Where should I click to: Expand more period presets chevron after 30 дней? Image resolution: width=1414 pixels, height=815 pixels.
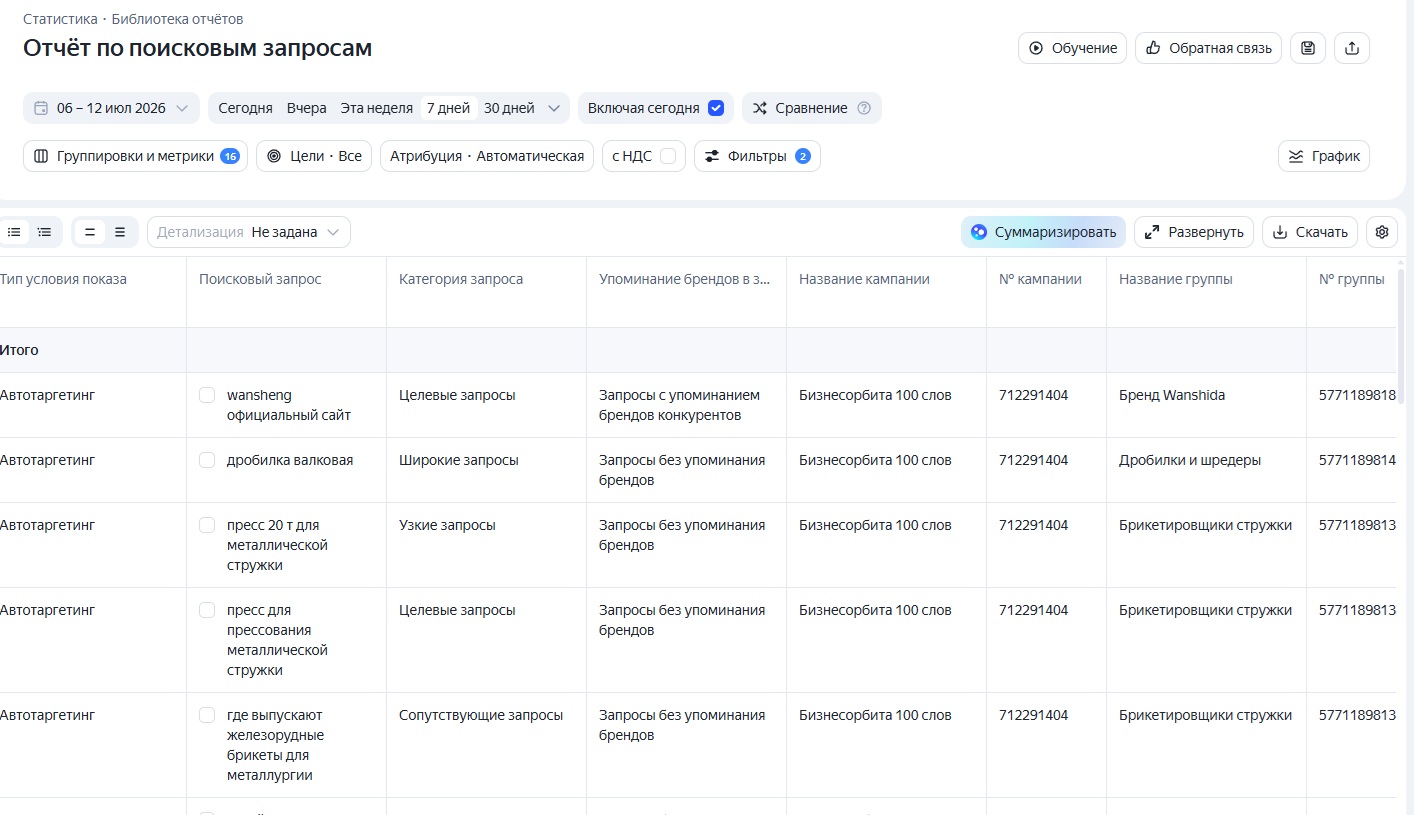[554, 108]
